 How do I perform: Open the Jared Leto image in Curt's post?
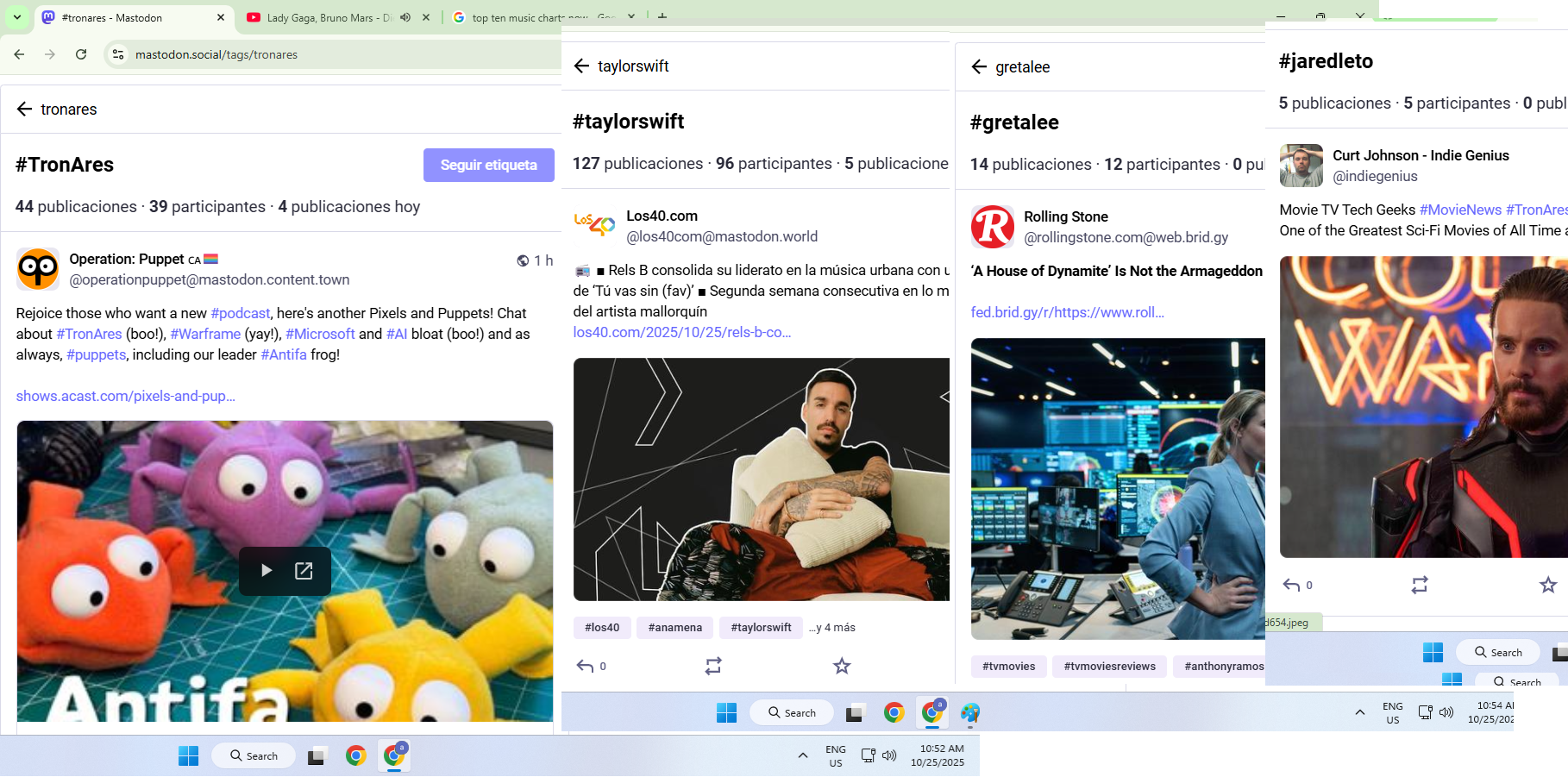(1424, 407)
